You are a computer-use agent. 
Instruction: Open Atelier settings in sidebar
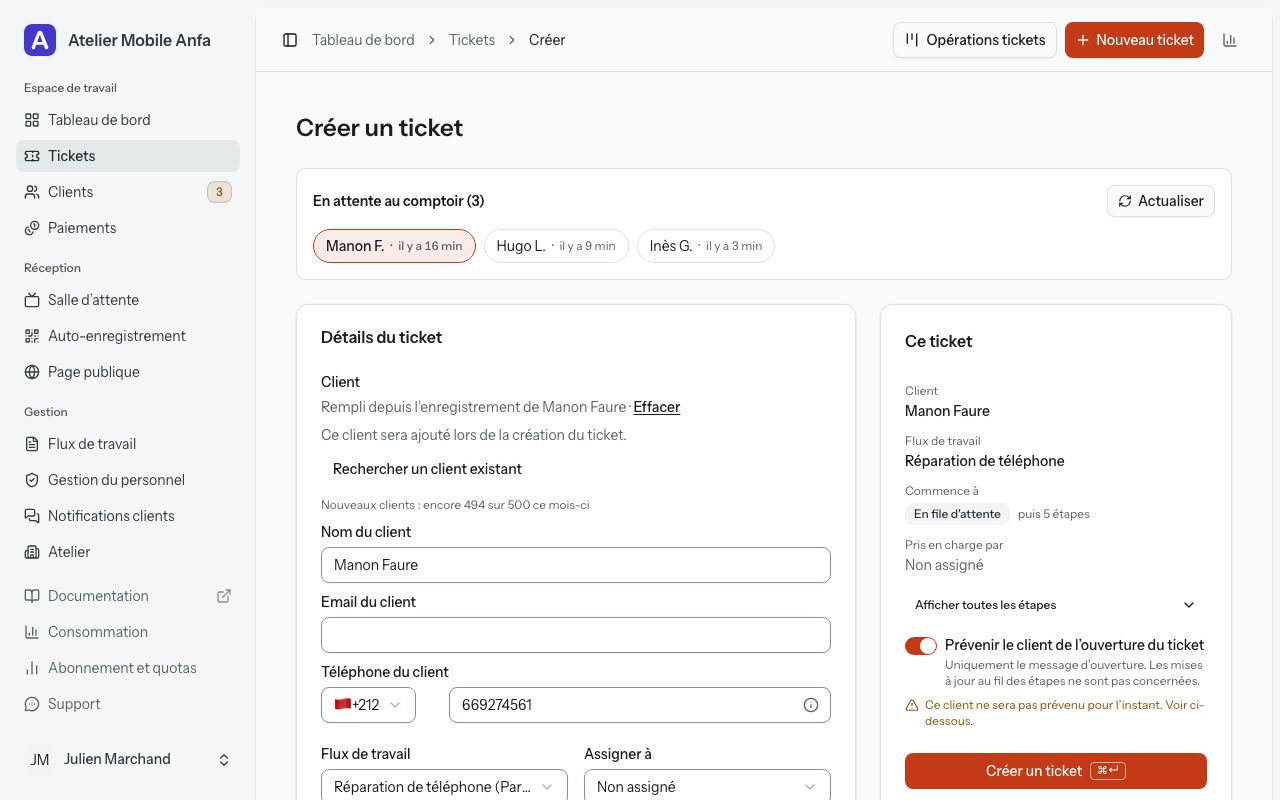click(128, 552)
